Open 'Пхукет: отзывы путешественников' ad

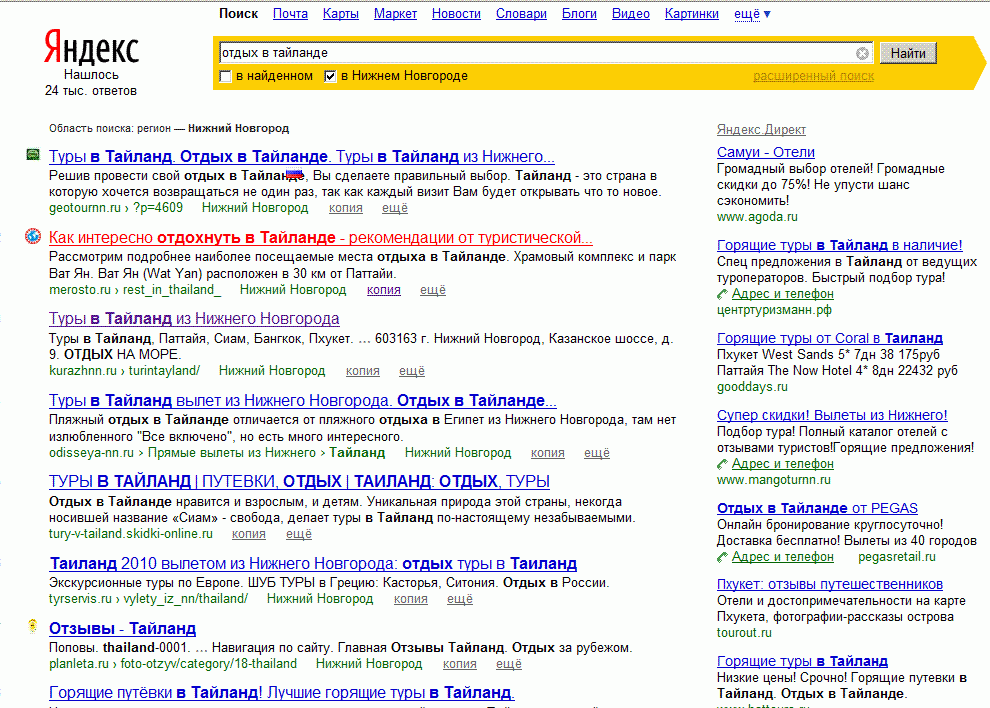tap(830, 585)
